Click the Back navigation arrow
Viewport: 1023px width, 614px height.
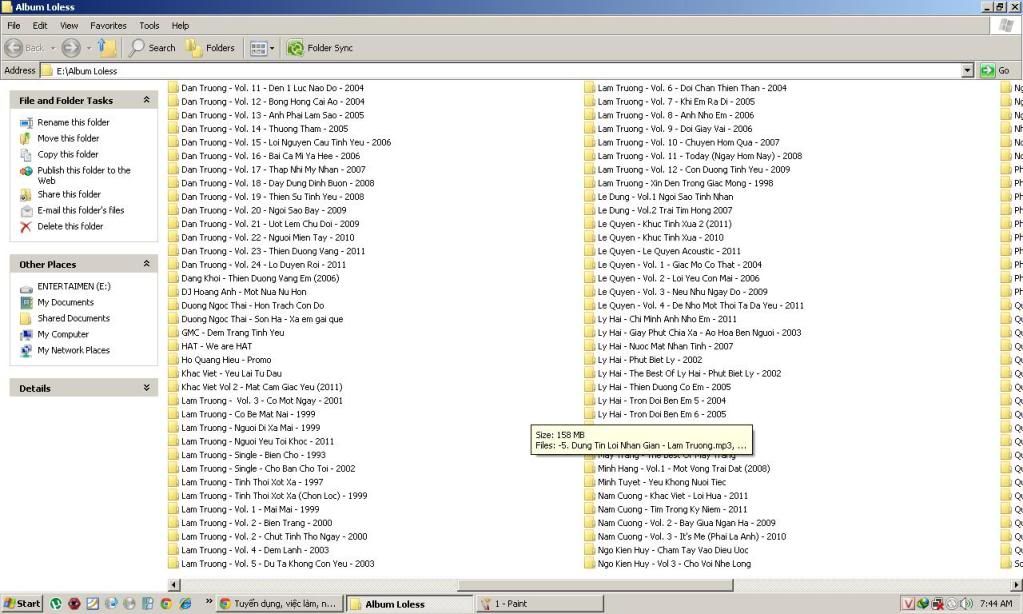(x=26, y=47)
